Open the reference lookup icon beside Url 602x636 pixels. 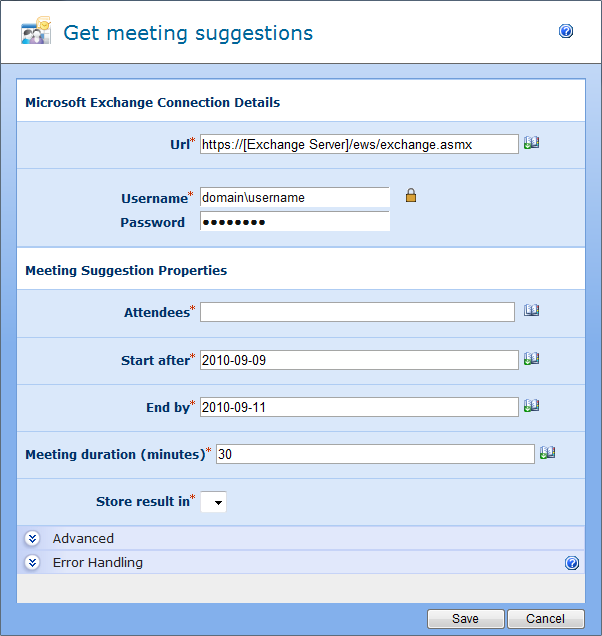click(x=531, y=143)
